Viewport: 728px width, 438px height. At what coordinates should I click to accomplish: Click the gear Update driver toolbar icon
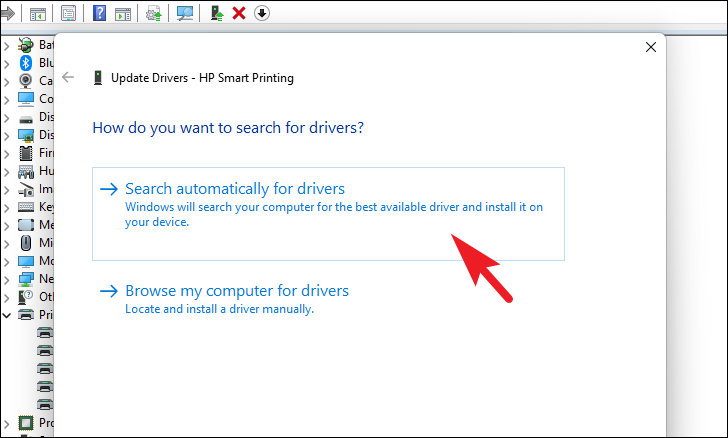pos(154,13)
